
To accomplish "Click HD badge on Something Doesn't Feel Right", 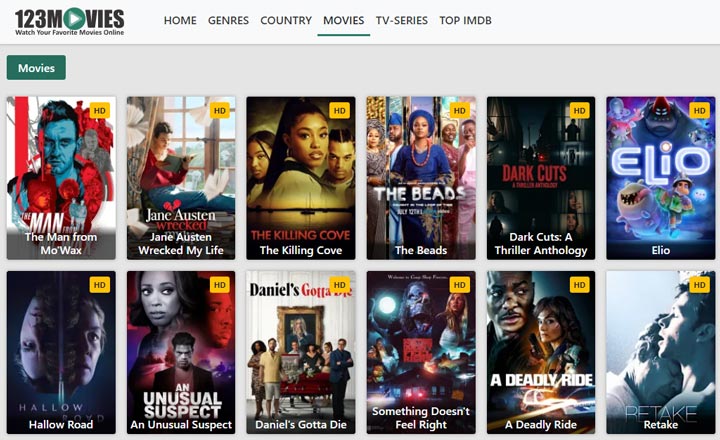I will (x=460, y=285).
